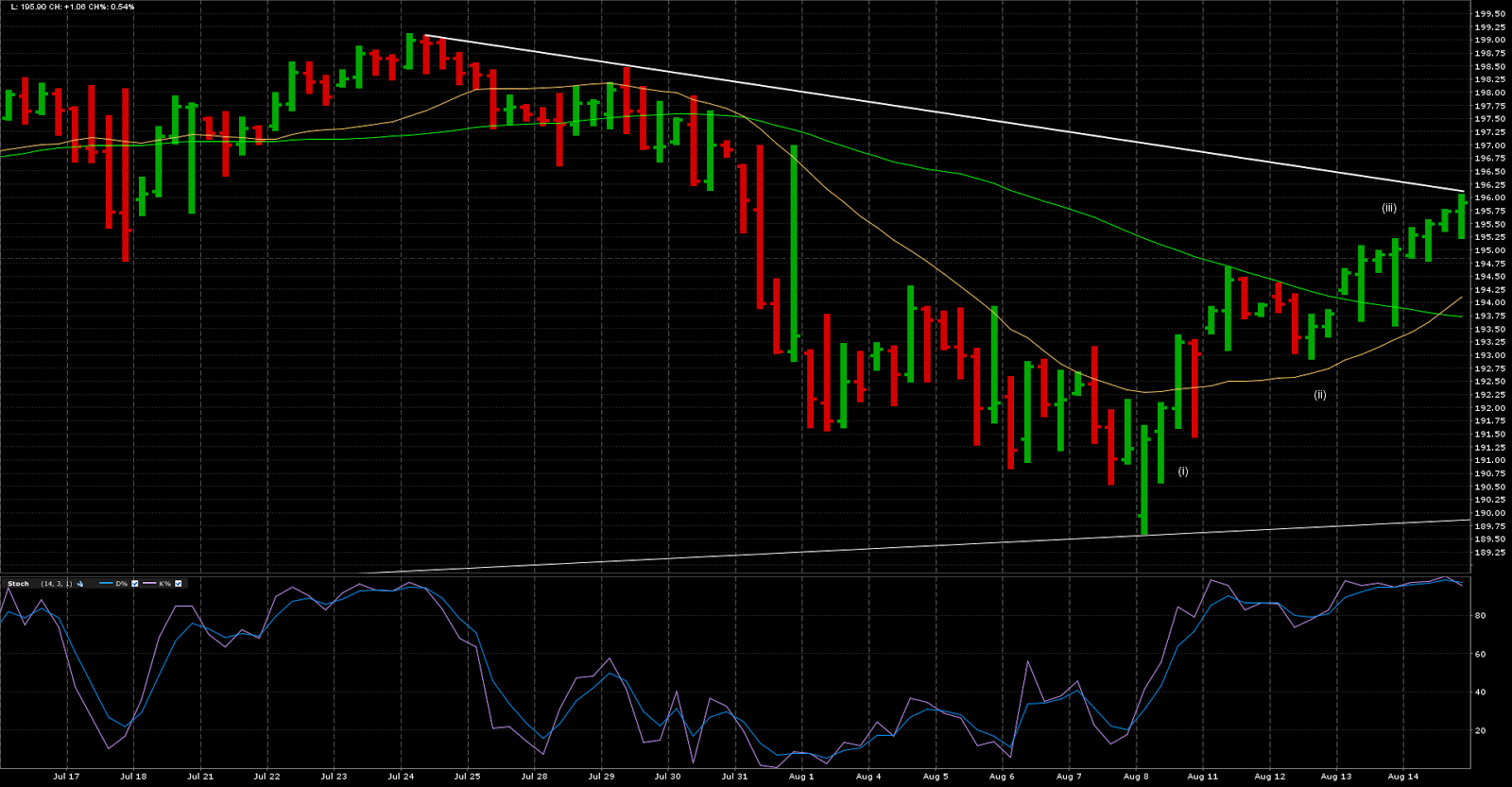Click the 189.25 price axis label
Image resolution: width=1512 pixels, height=787 pixels.
point(1490,553)
